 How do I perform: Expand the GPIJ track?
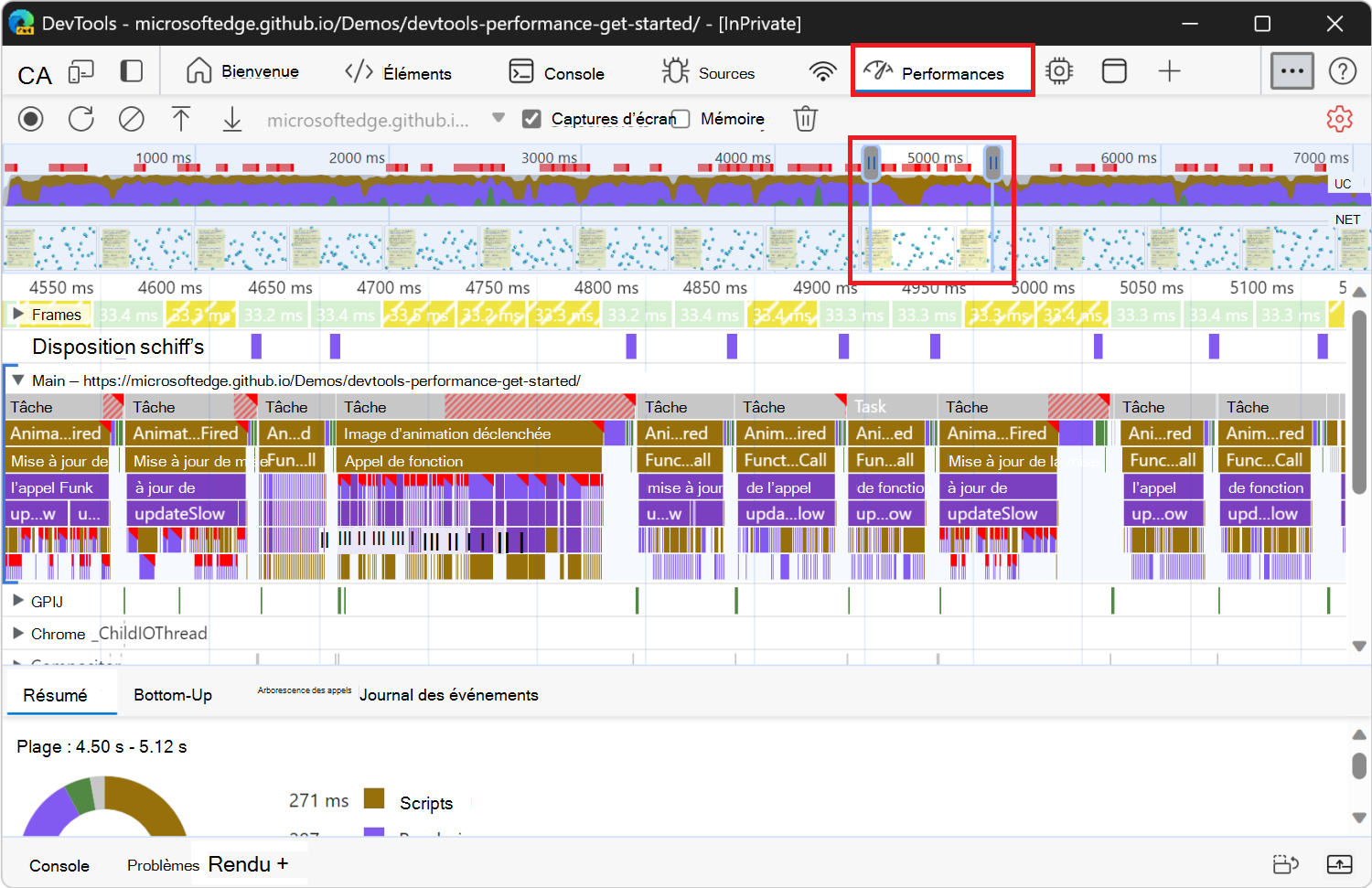click(16, 601)
